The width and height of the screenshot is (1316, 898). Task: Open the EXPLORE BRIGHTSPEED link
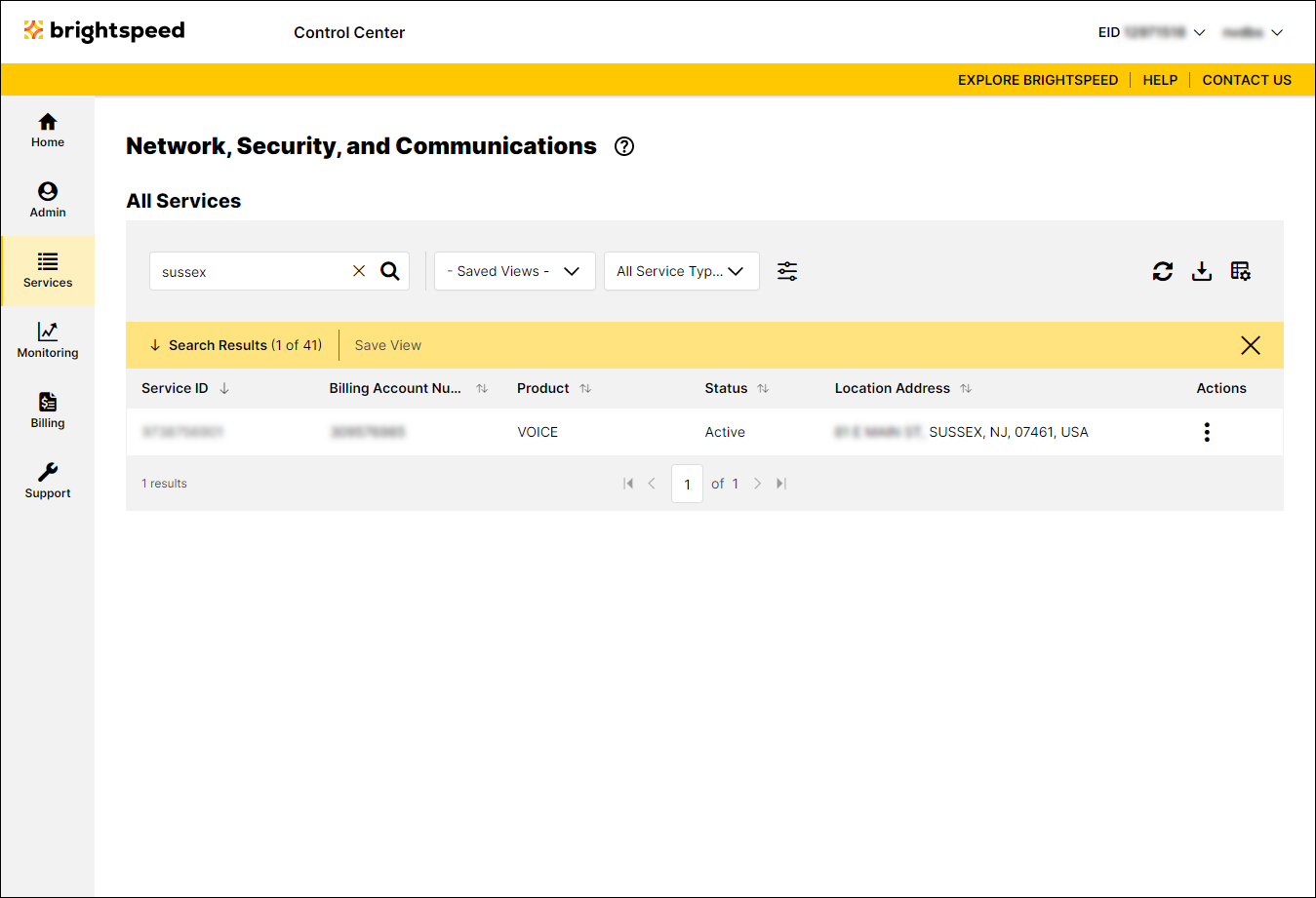click(x=1038, y=80)
